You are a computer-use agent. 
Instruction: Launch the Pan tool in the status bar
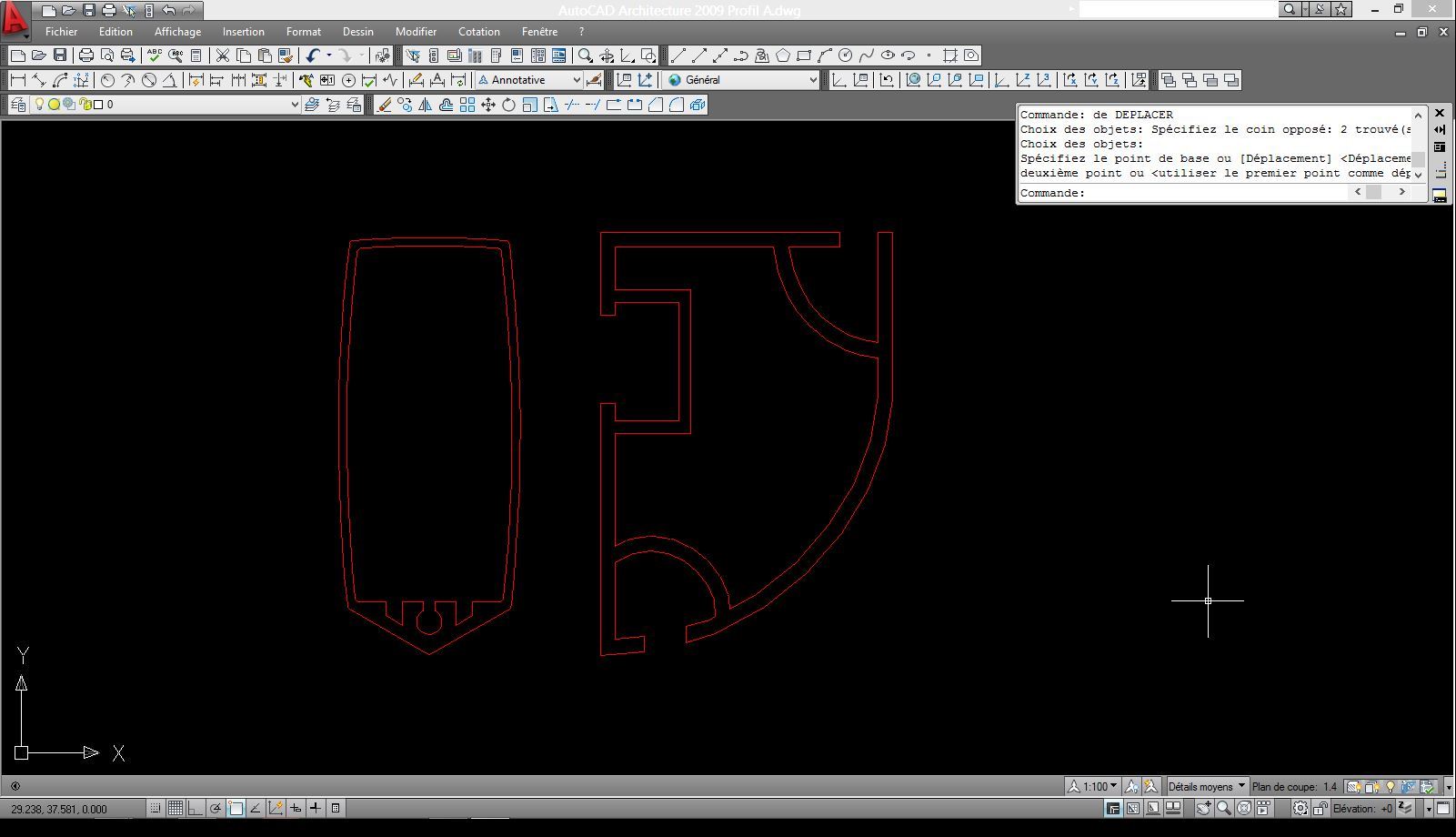(1203, 808)
